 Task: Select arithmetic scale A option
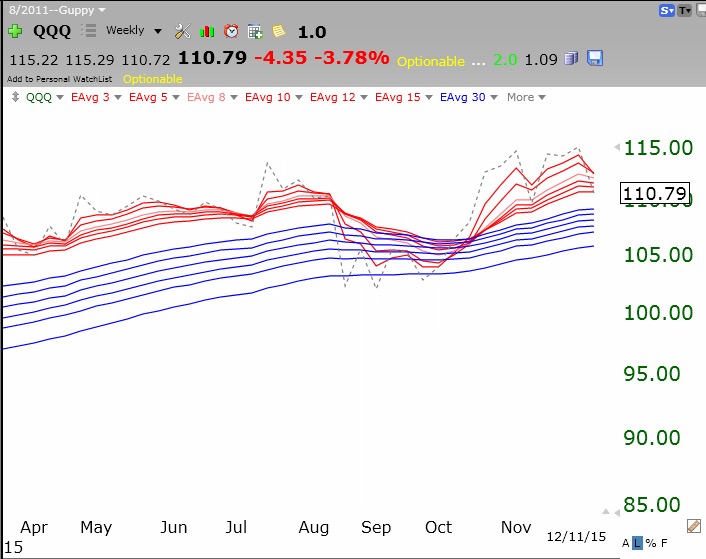626,543
